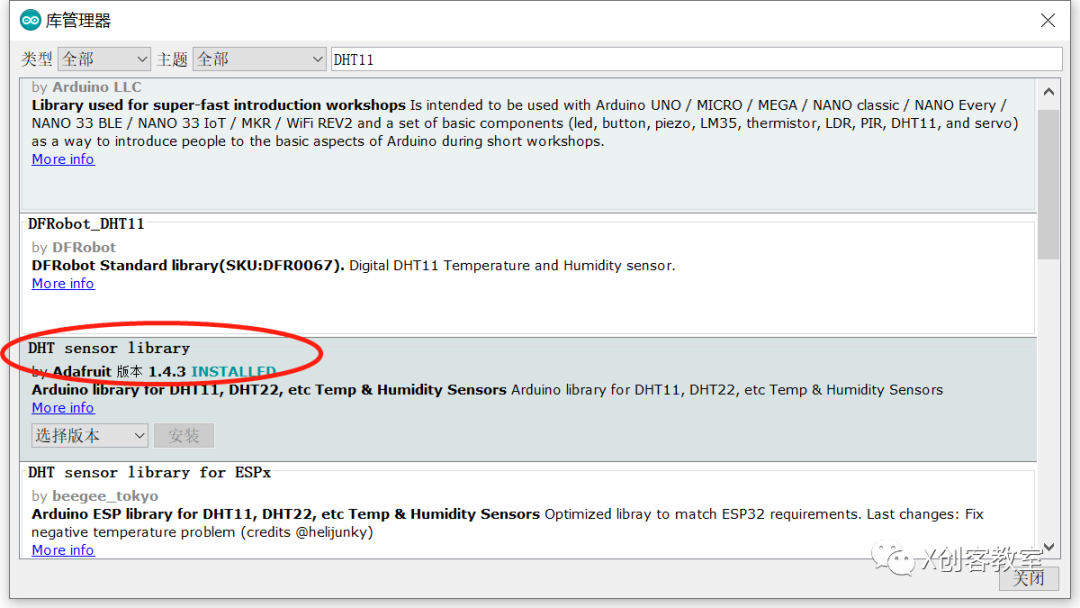The height and width of the screenshot is (608, 1080).
Task: Click the 'by beegee_tokyo' author text
Action: 95,496
